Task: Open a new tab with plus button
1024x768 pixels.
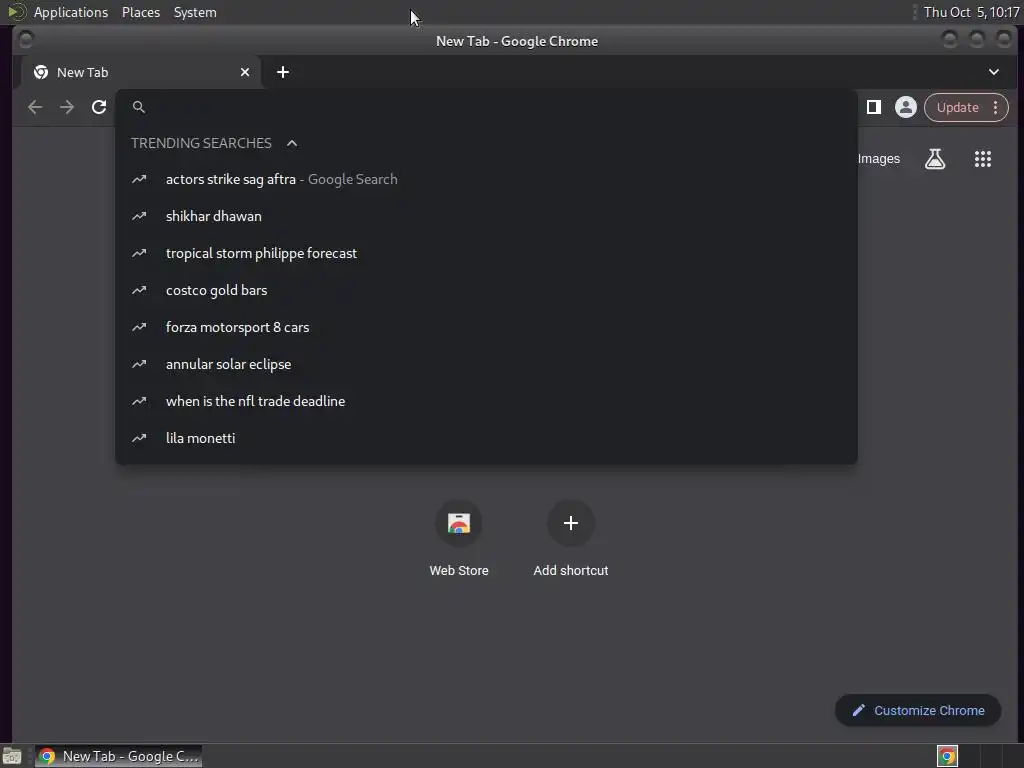Action: click(283, 72)
